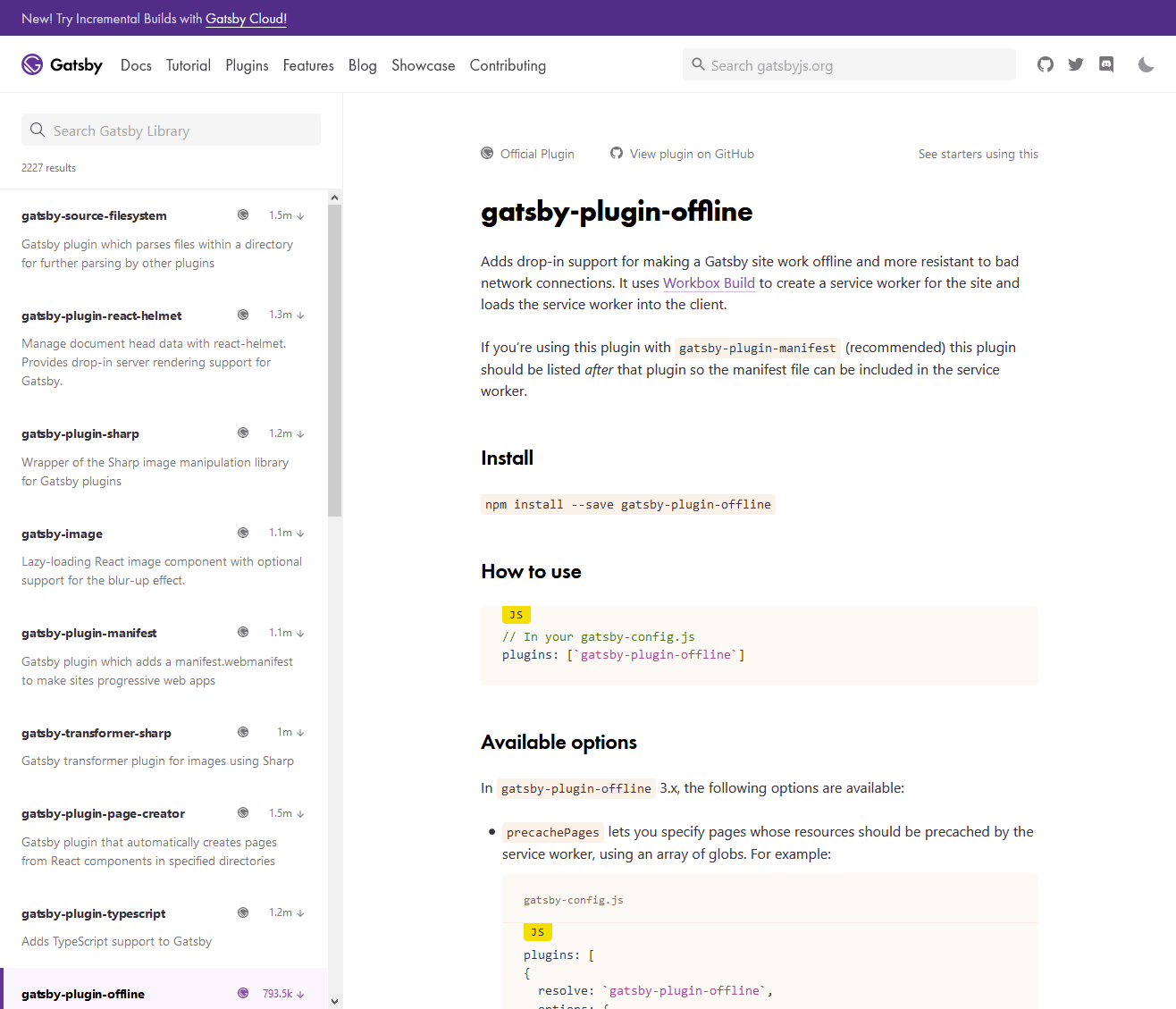
Task: Open Features nav item
Action: (x=308, y=65)
